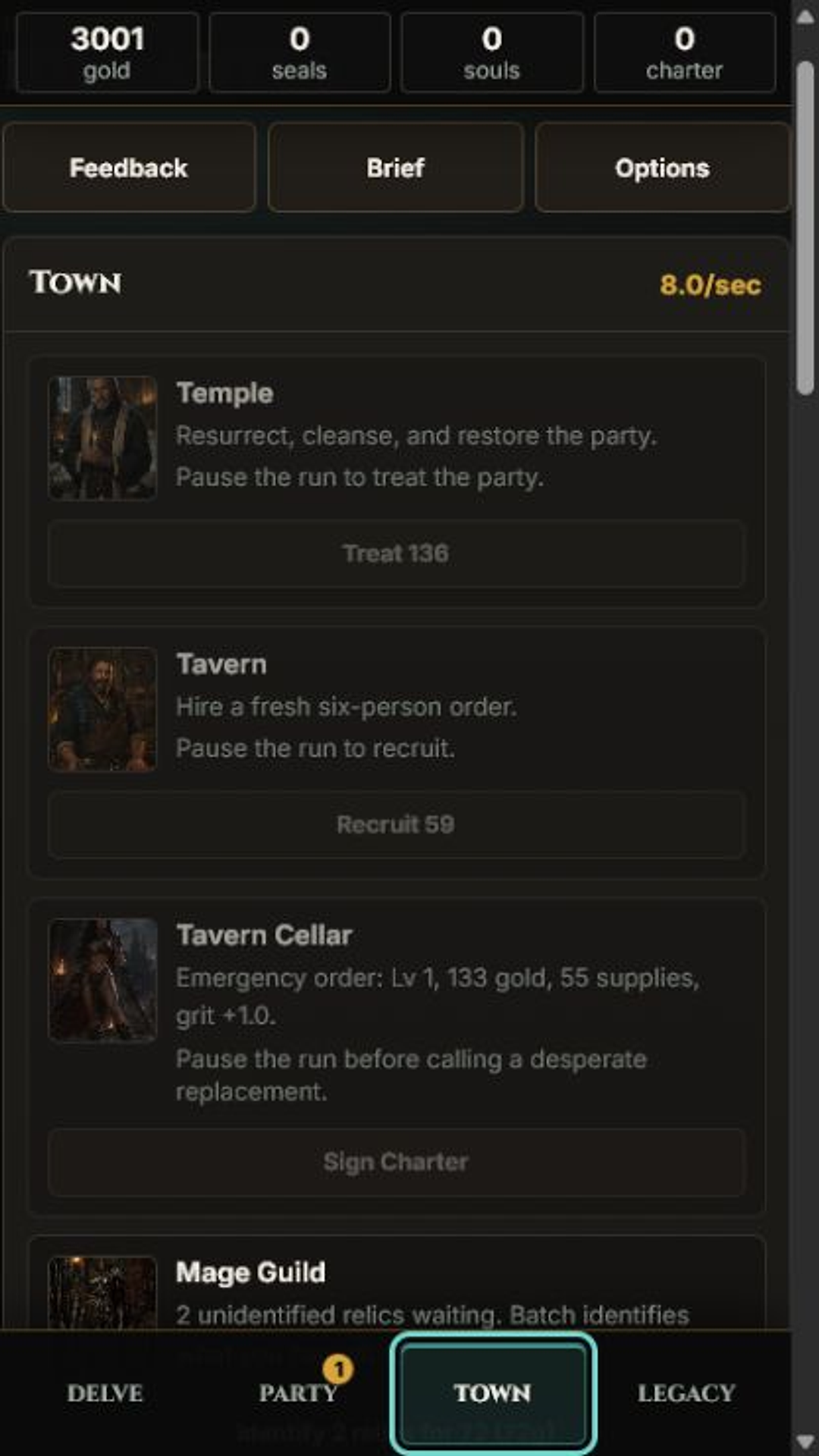Click the gold counter tile
Viewport: 819px width, 1456px height.
pos(107,52)
